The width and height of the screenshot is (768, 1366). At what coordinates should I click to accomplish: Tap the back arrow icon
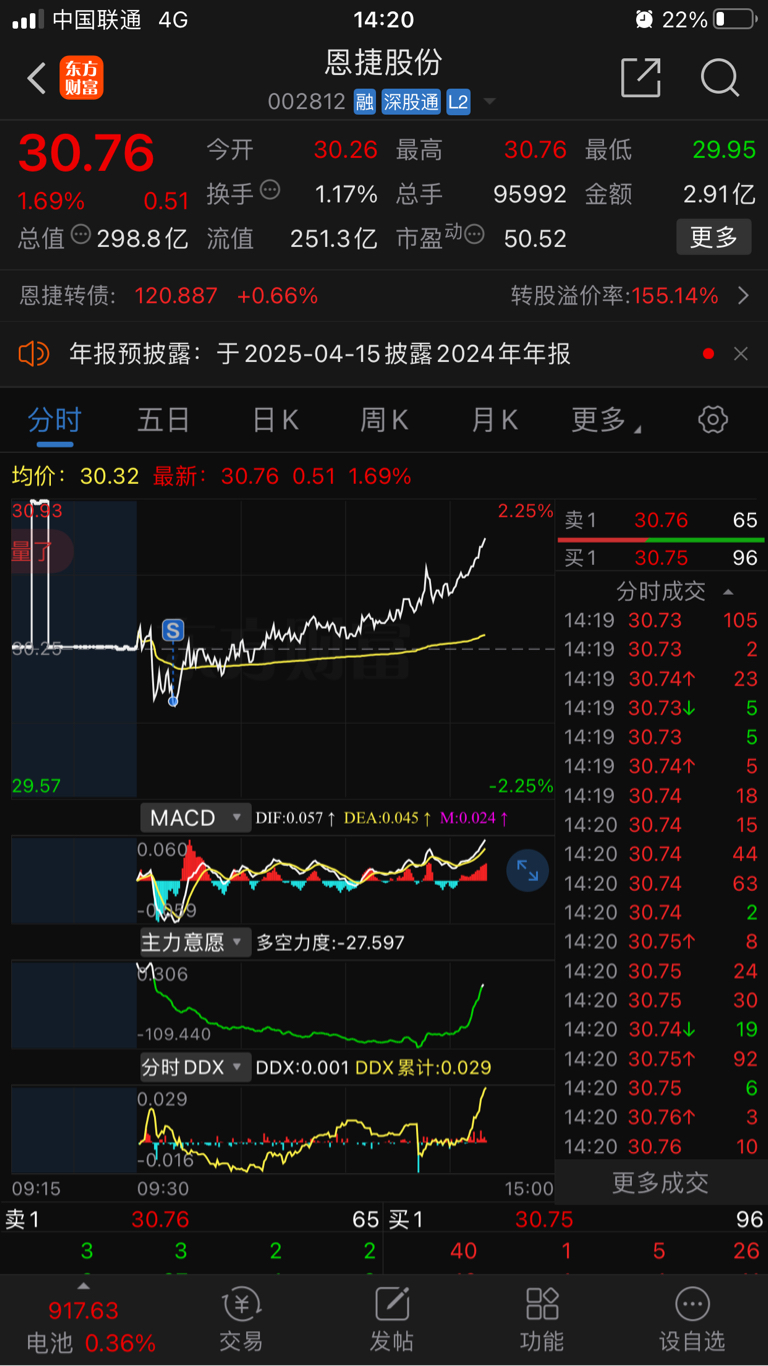click(36, 78)
